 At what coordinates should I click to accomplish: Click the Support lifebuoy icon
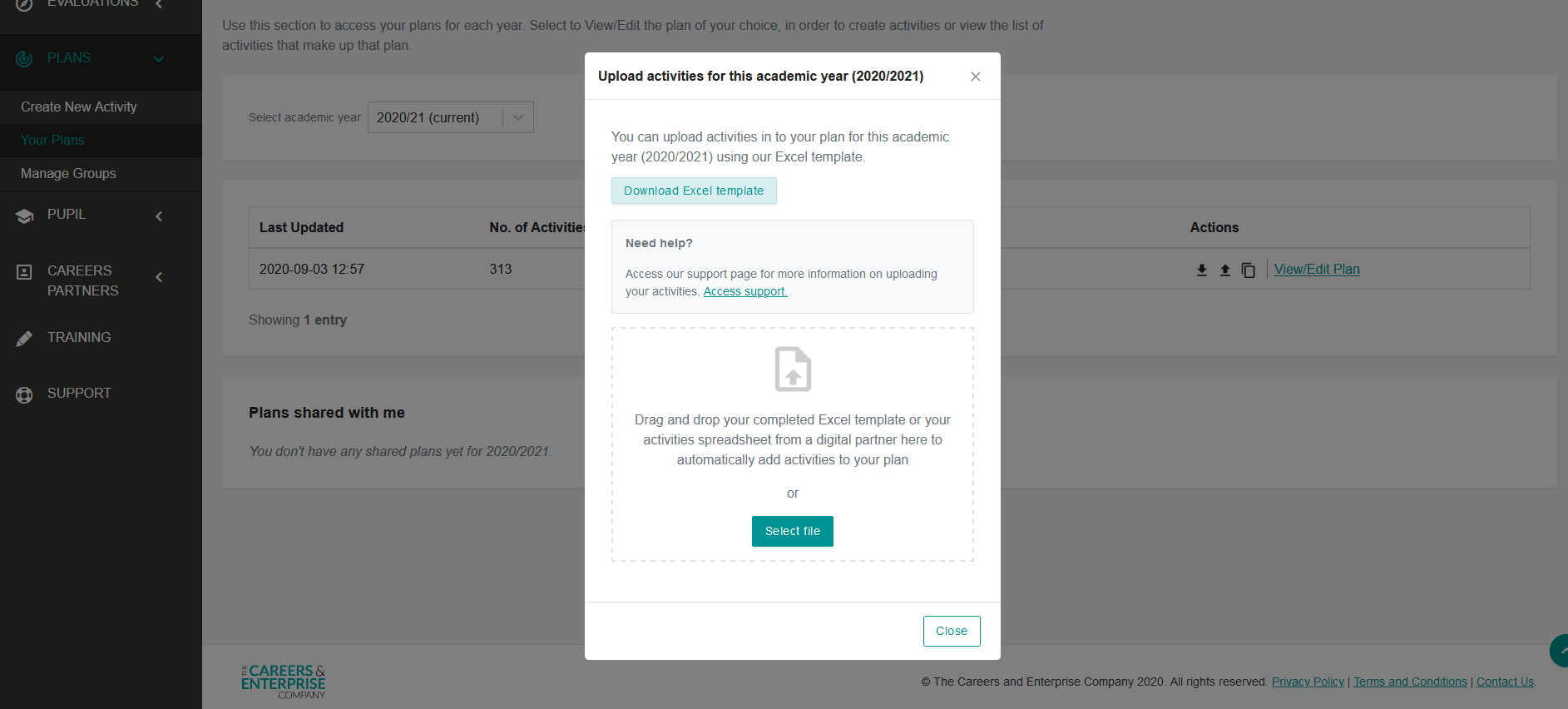24,394
